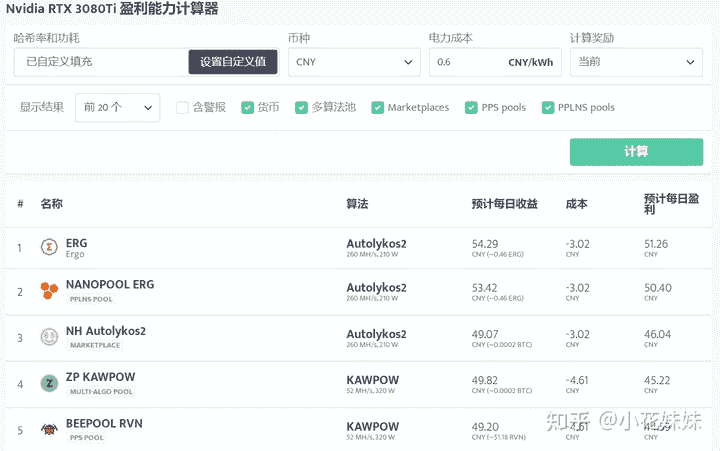Click the NH Autolykos2 marketplace icon
Image resolution: width=720 pixels, height=451 pixels.
(x=49, y=337)
